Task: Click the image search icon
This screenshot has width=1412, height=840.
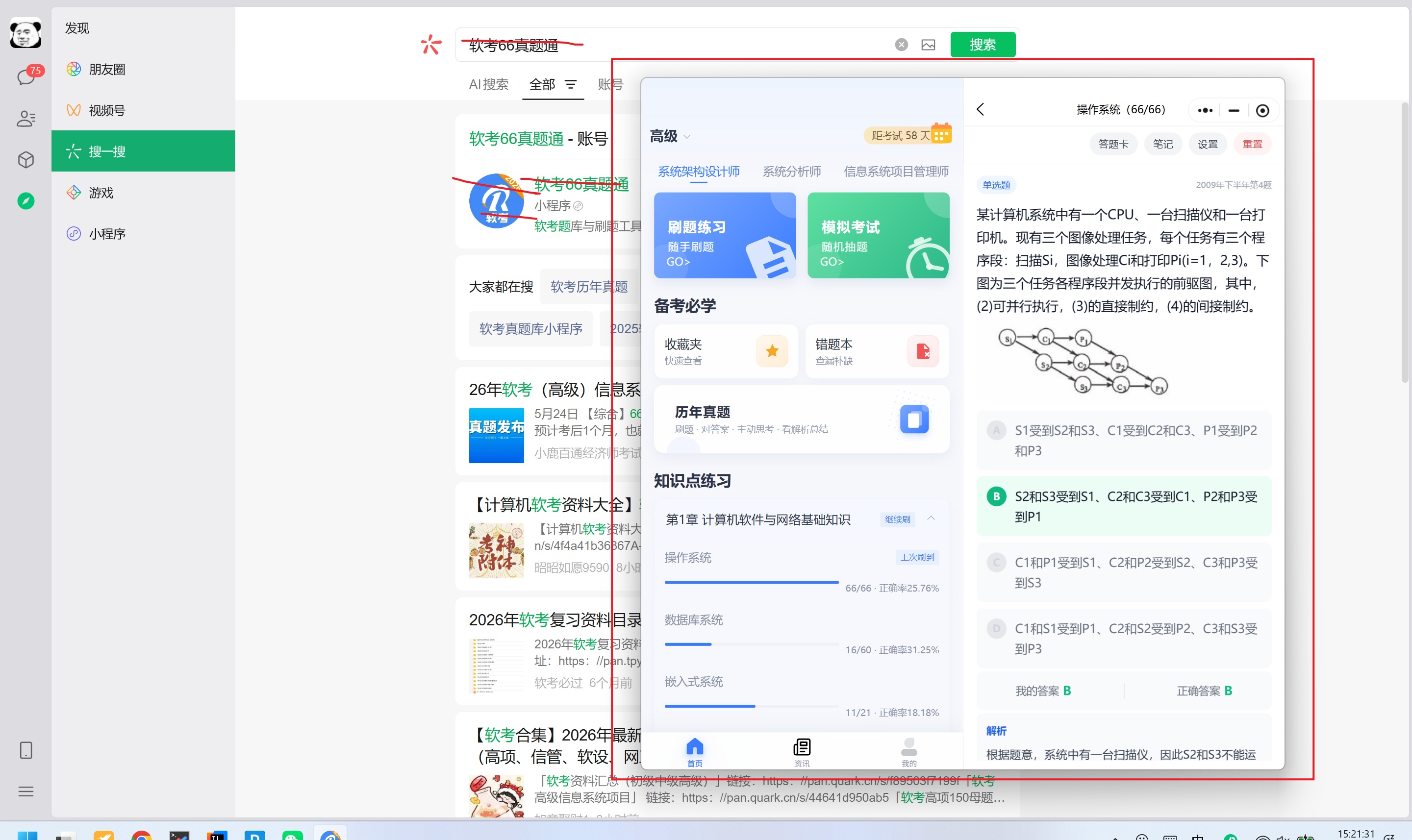Action: coord(929,45)
